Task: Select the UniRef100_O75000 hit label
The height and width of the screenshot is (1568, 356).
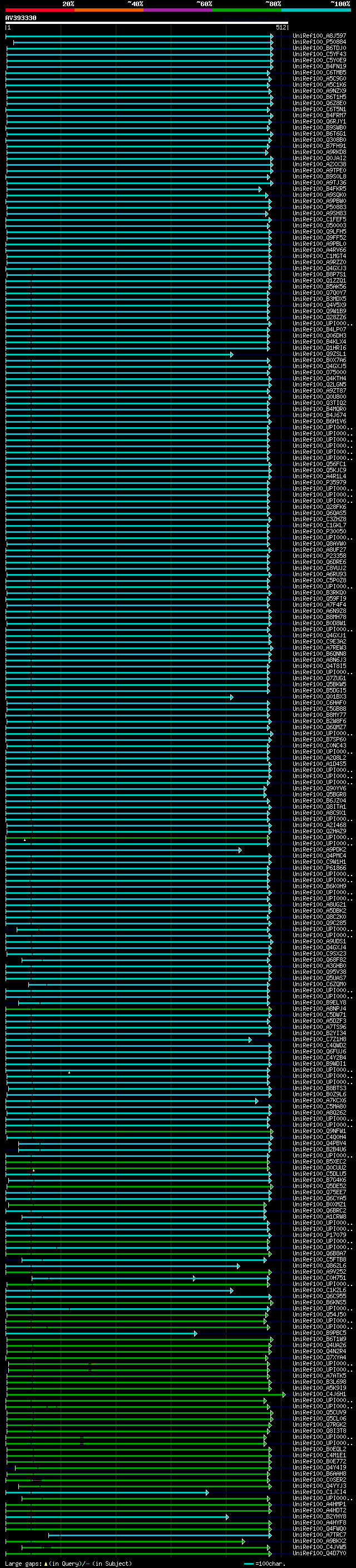Action: tap(319, 372)
